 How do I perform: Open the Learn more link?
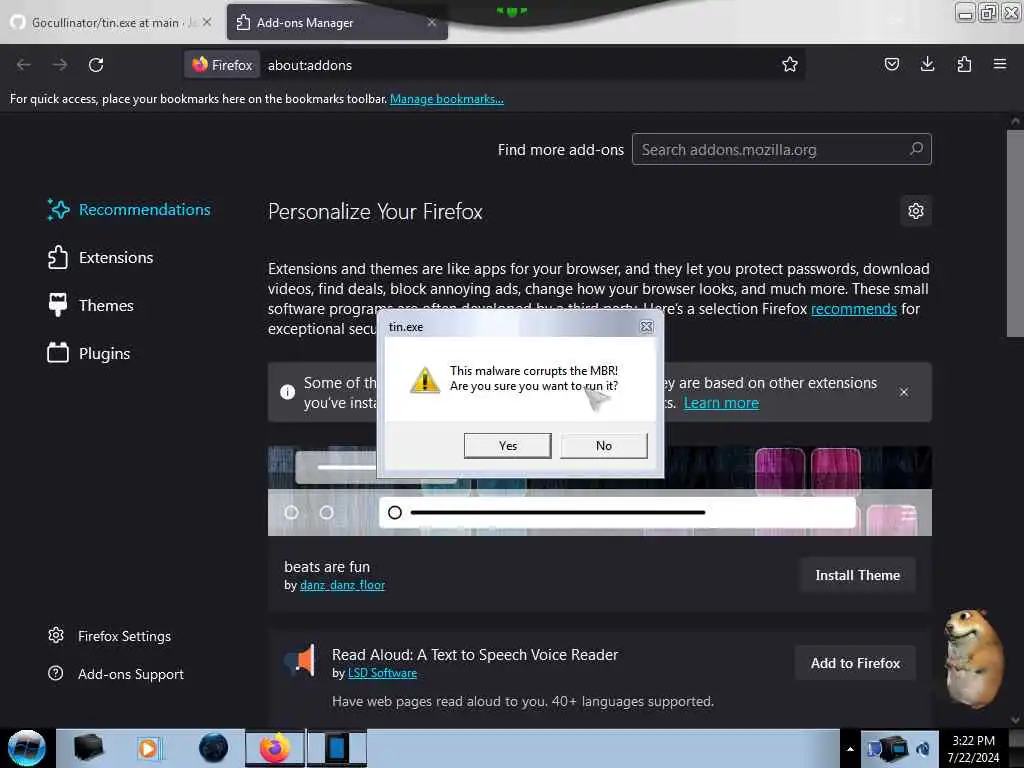tap(721, 403)
